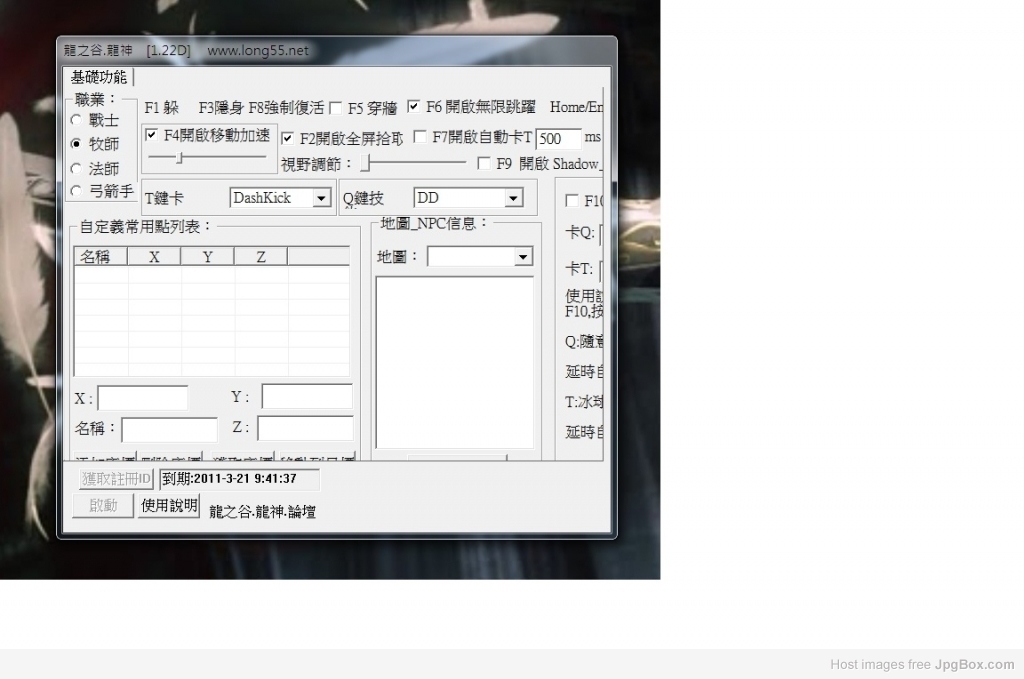Select the 戰士 class radio button
The width and height of the screenshot is (1024, 679).
pos(76,119)
